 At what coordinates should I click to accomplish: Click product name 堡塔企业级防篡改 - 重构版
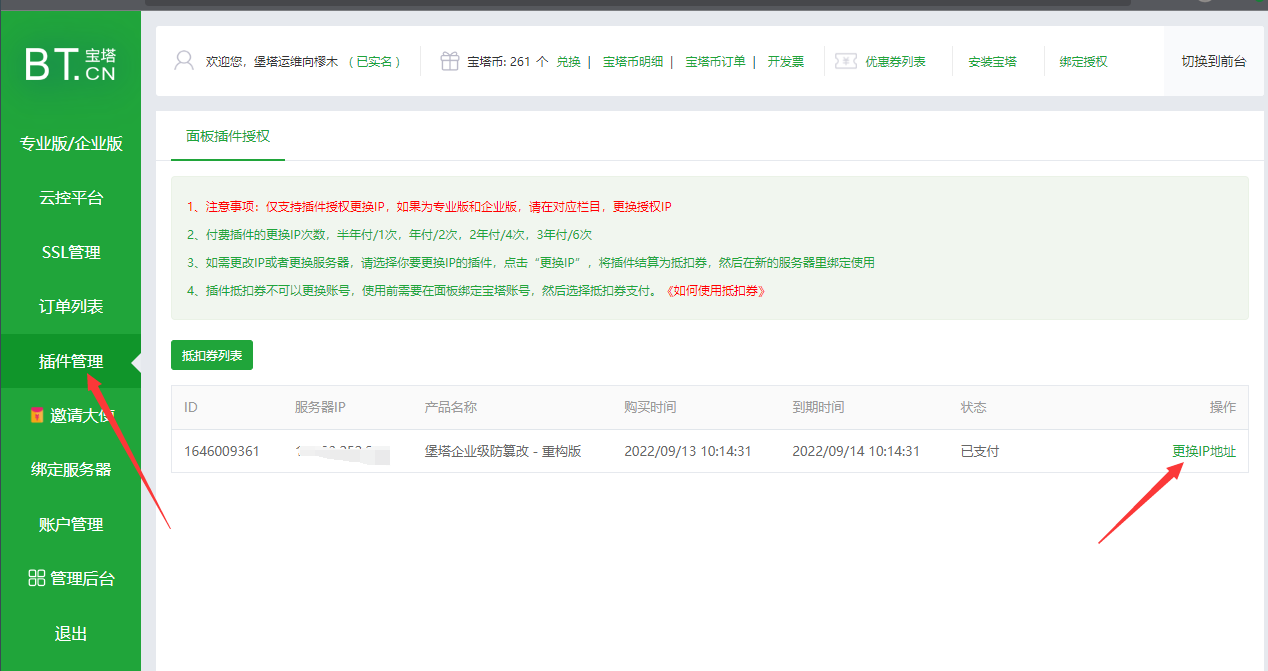503,451
